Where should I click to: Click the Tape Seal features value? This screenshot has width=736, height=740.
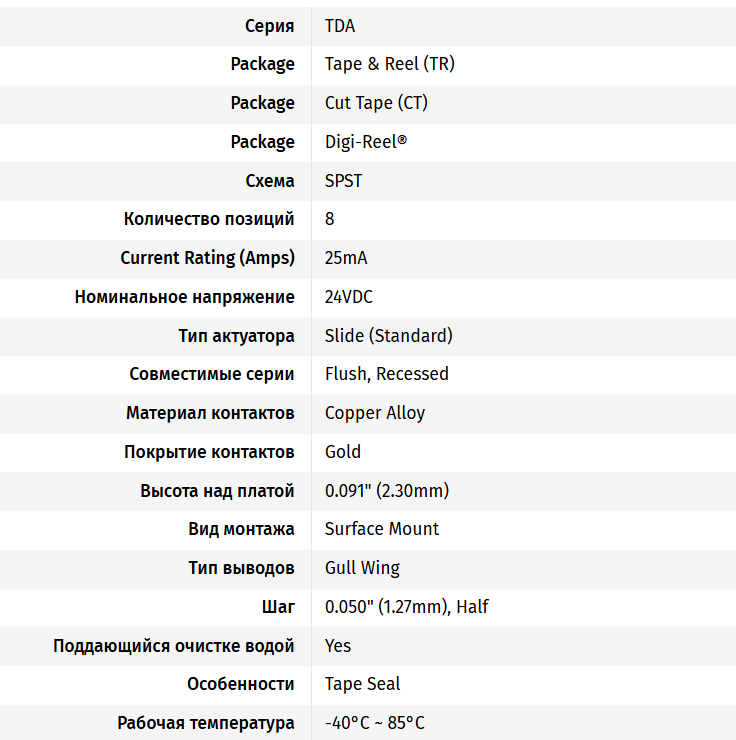pos(363,684)
